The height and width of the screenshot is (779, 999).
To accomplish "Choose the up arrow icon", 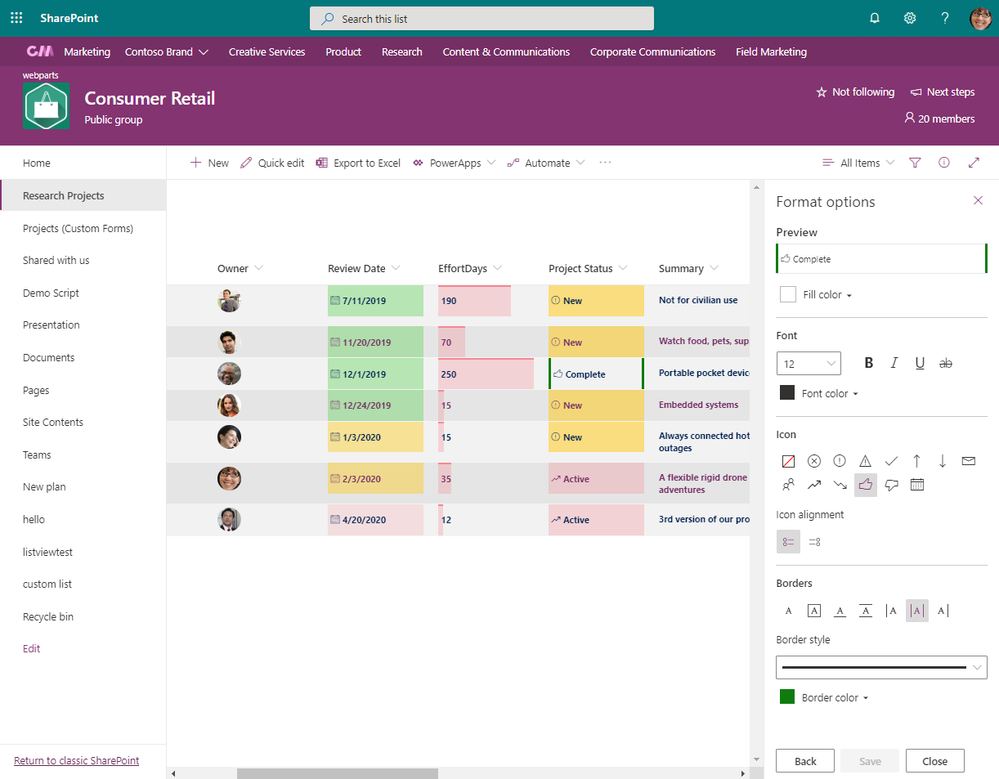I will point(917,461).
